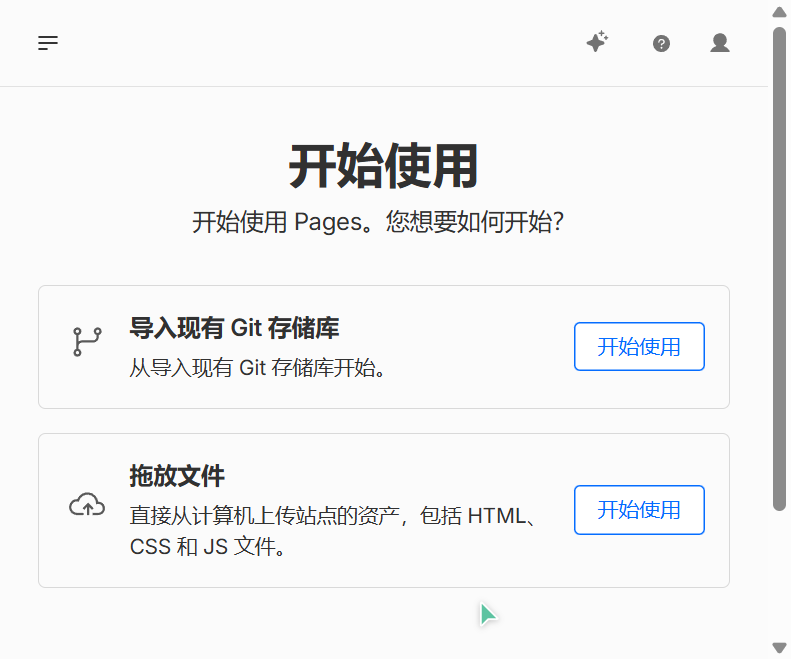Click description 从导入现有 Git 存储库开始。

(x=258, y=368)
